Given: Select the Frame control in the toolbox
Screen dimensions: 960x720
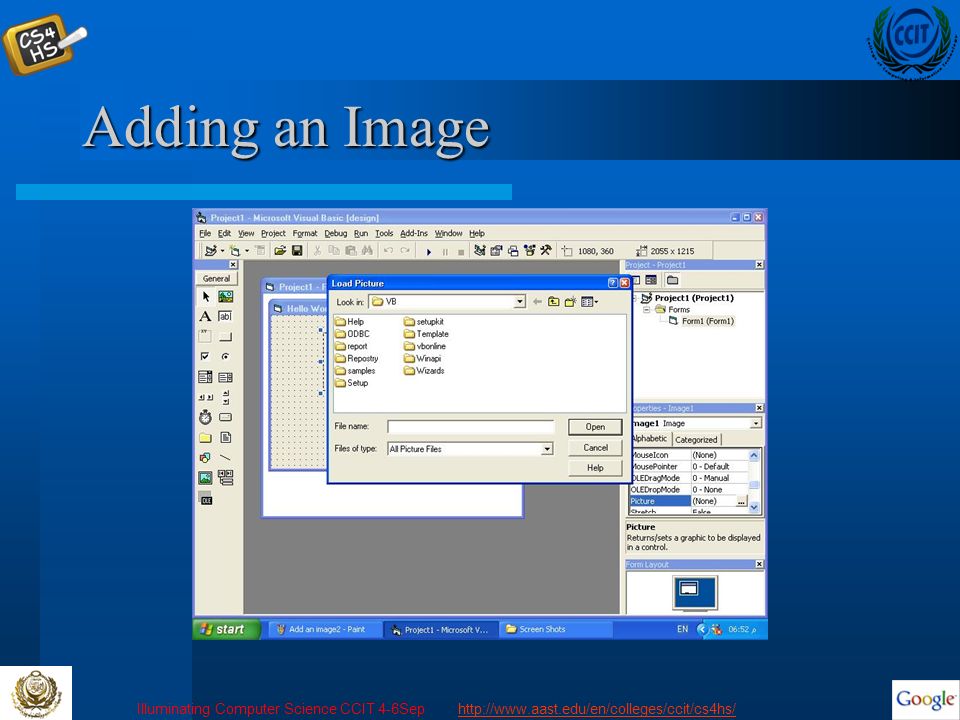Looking at the screenshot, I should pos(206,336).
